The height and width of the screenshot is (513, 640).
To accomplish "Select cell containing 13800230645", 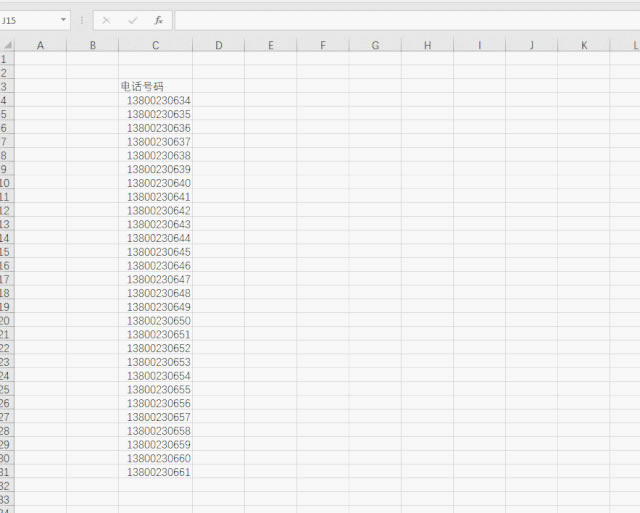I will (x=156, y=252).
